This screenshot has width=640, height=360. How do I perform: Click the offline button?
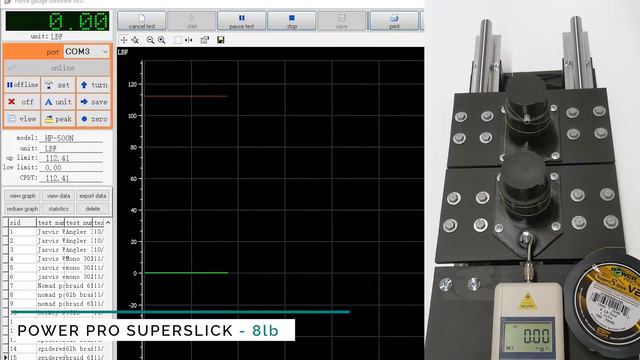pos(22,85)
